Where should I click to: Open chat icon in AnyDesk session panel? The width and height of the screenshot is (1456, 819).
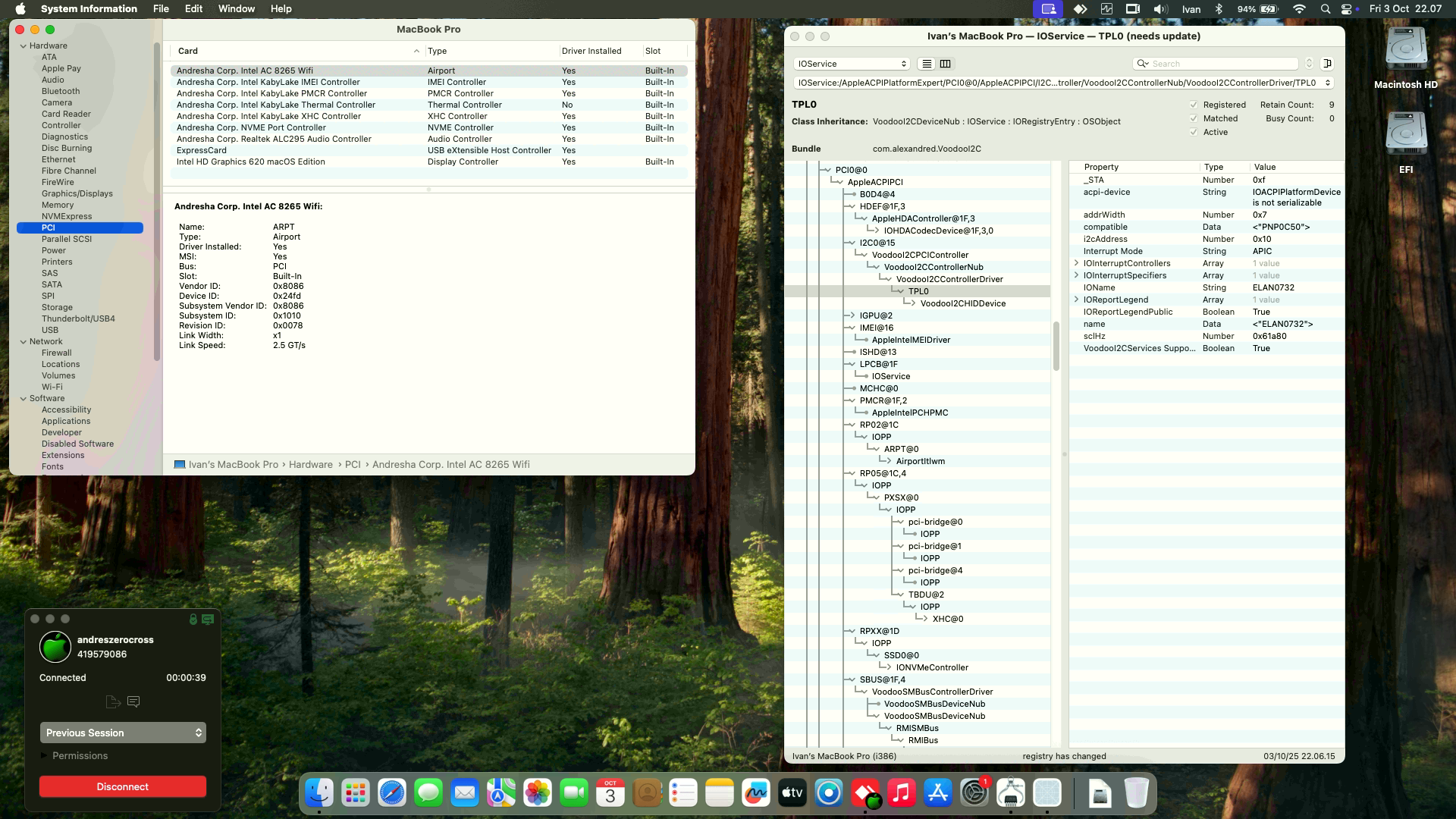click(133, 701)
